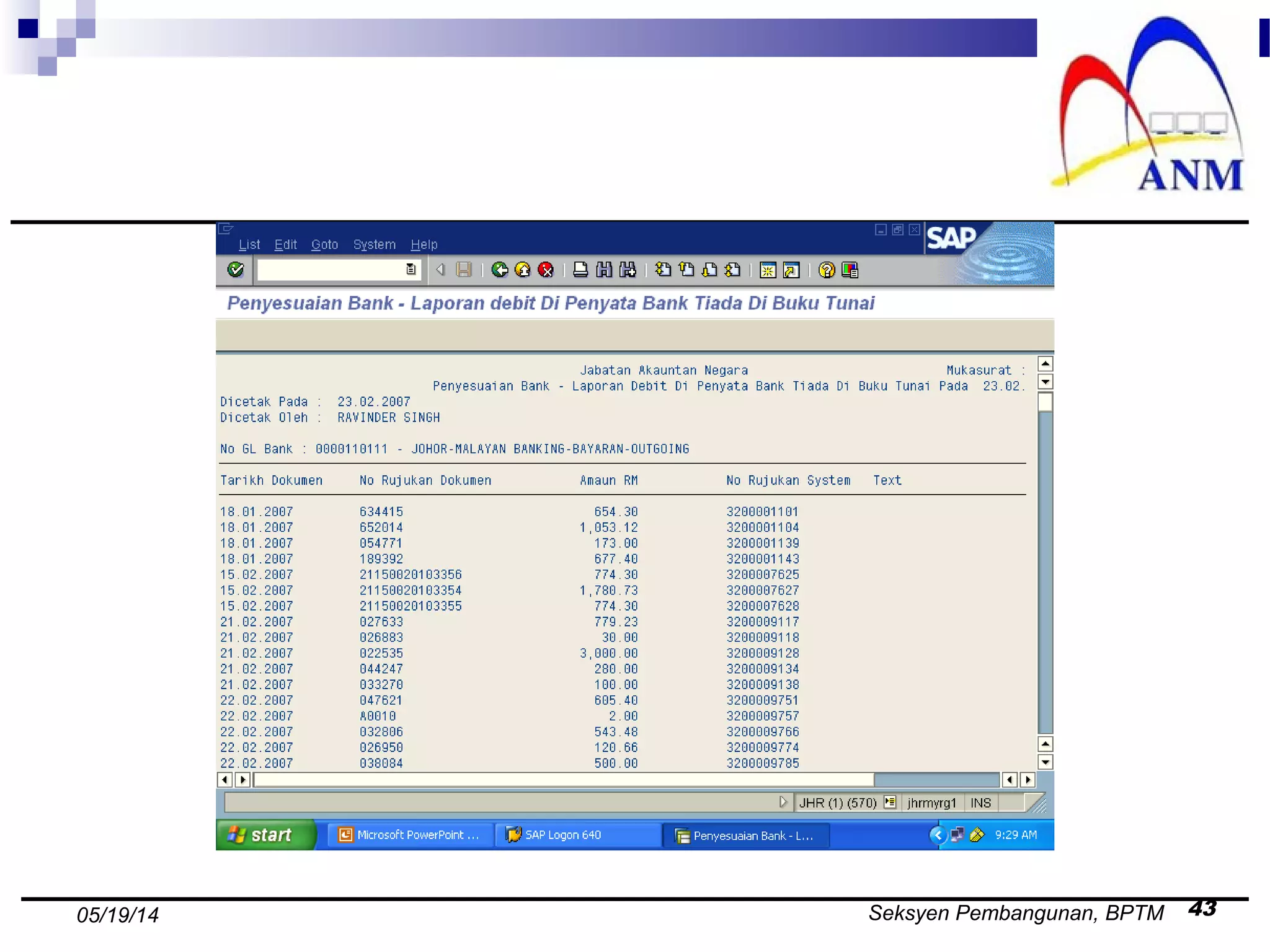The width and height of the screenshot is (1270, 952).
Task: Click the horizontal scrollbar track of the report
Action: pos(936,780)
